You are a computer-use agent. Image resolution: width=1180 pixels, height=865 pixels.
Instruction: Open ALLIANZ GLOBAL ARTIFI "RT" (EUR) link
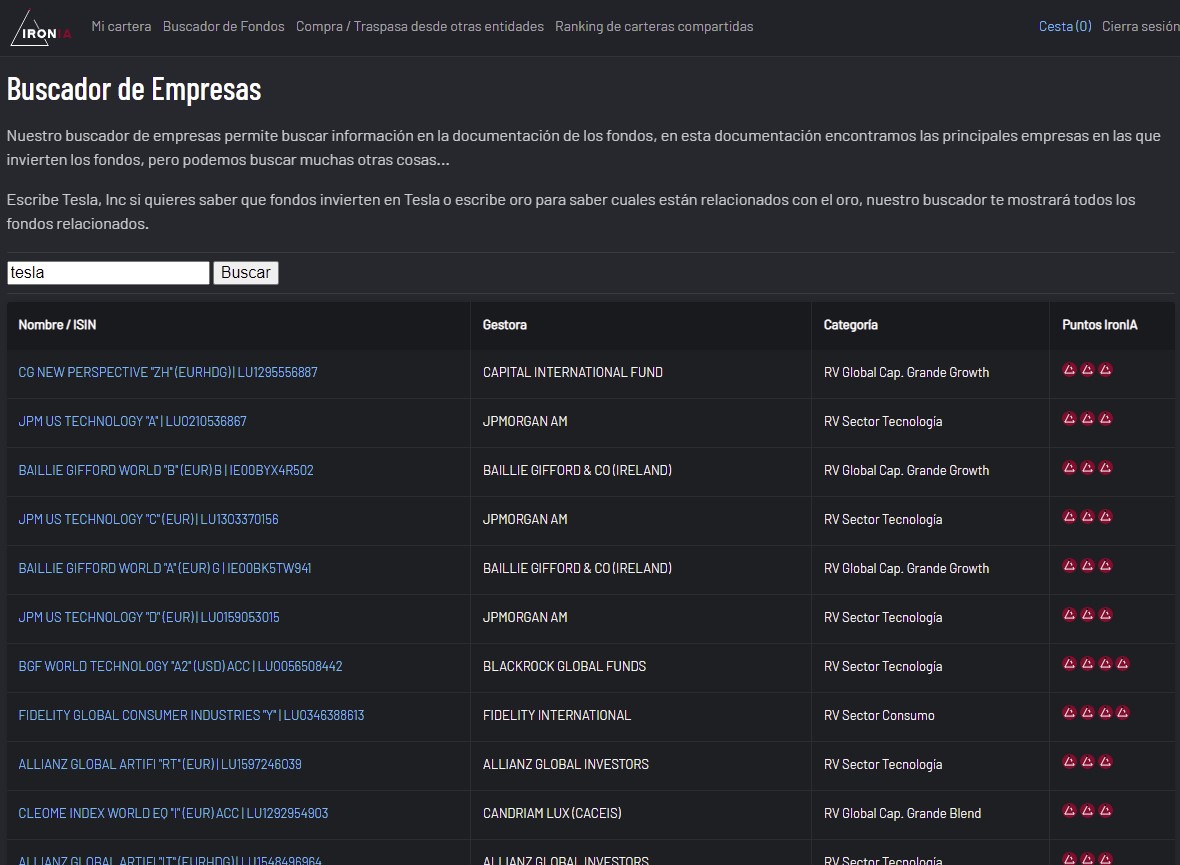[x=160, y=763]
